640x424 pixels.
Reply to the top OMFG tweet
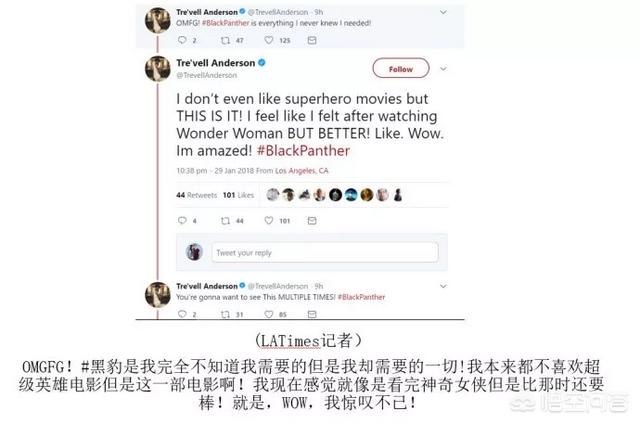[x=182, y=40]
